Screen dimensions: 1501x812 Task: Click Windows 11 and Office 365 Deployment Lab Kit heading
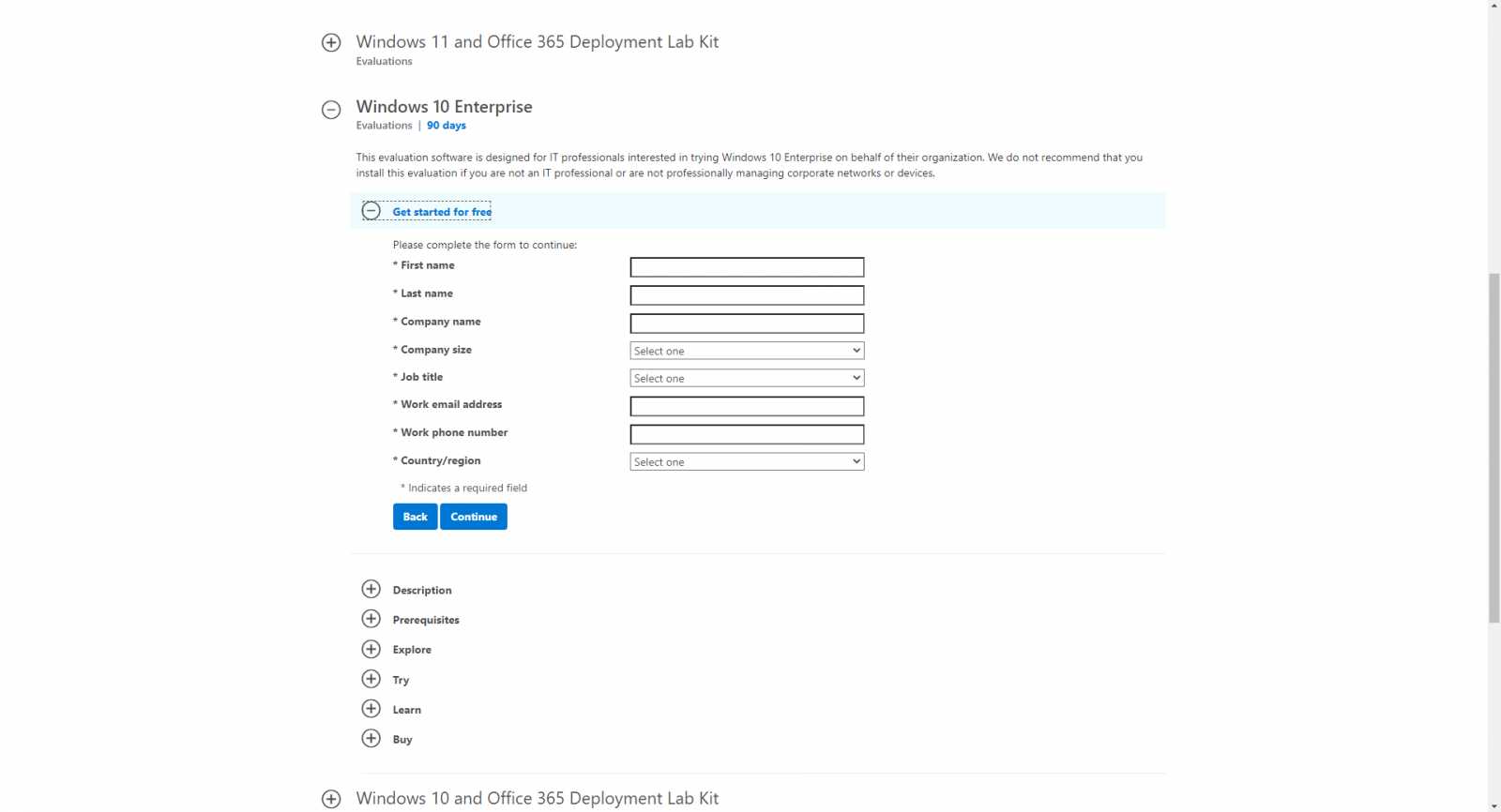[538, 42]
